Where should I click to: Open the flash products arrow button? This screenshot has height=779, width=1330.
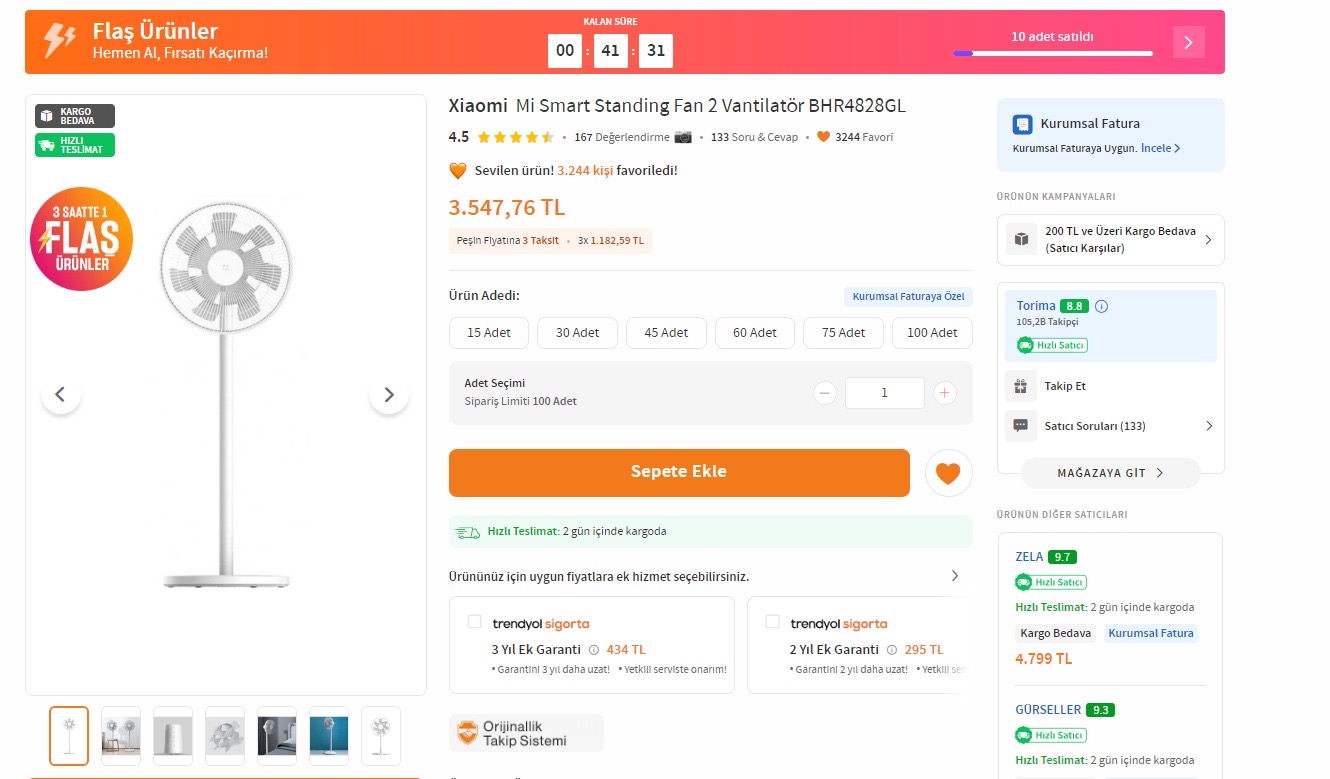(x=1189, y=42)
